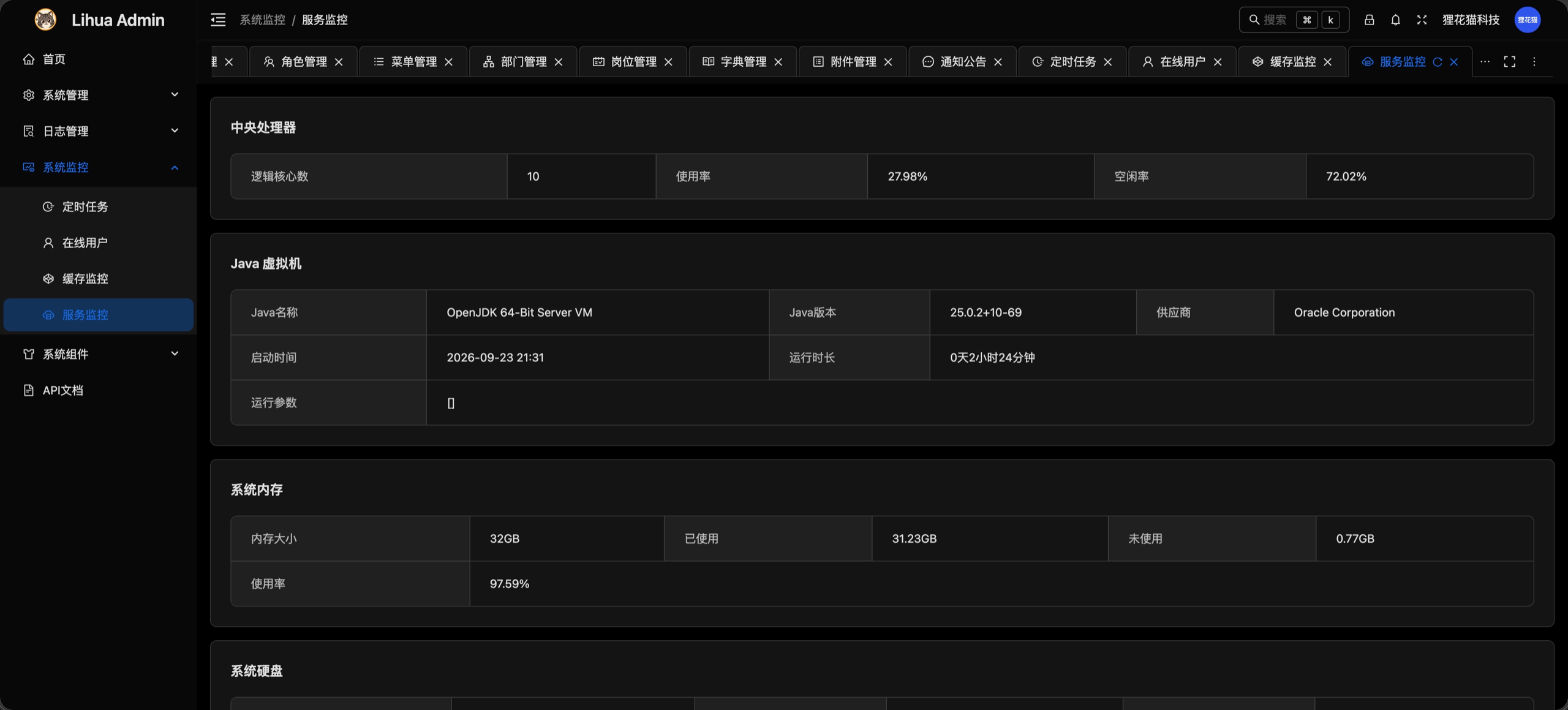Select 服务监控 in the sidebar
The width and height of the screenshot is (1568, 710).
[98, 315]
